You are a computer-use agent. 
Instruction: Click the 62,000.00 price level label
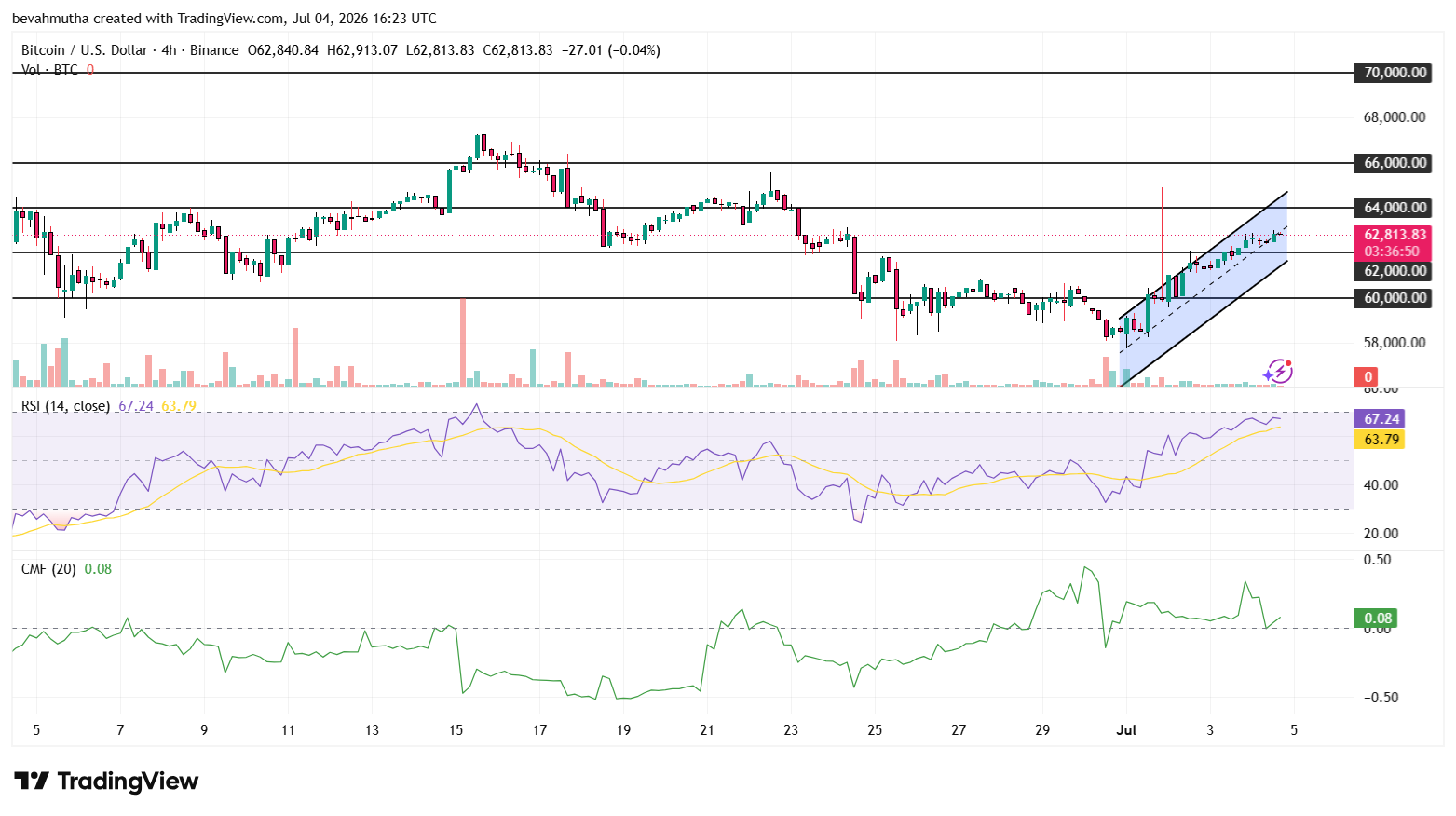coord(1395,271)
